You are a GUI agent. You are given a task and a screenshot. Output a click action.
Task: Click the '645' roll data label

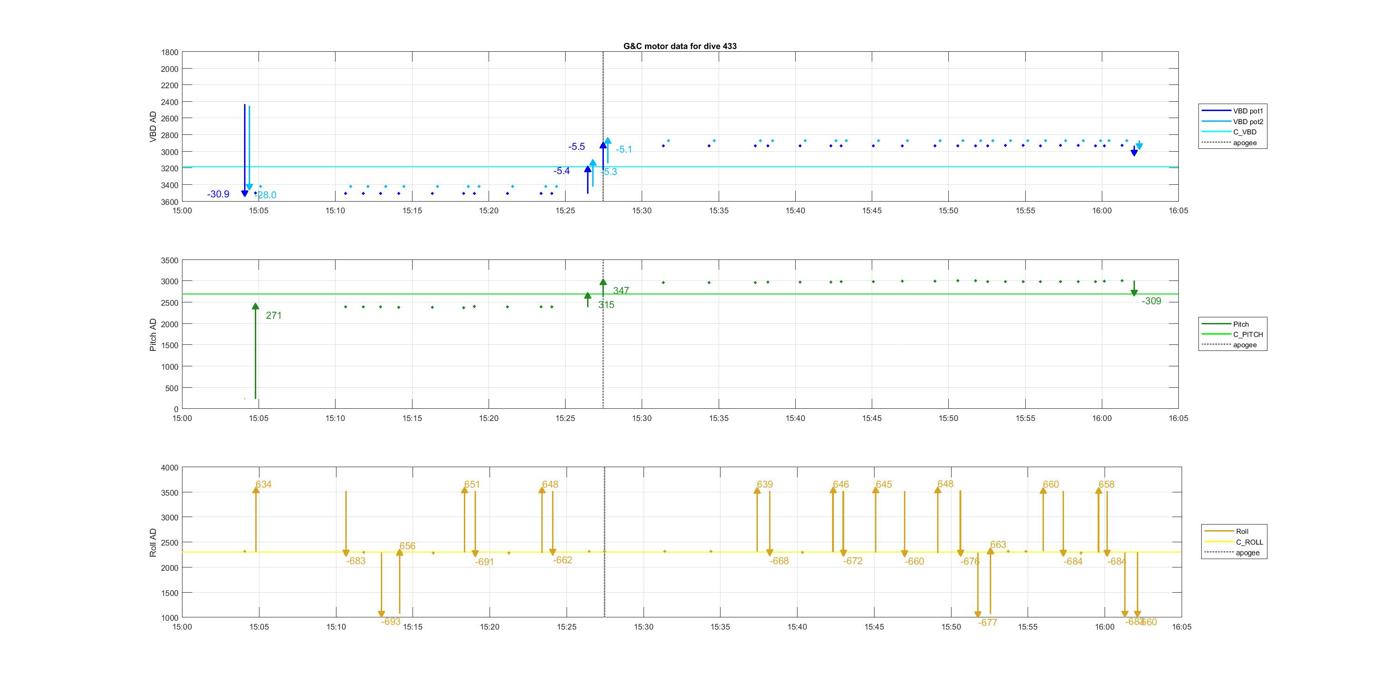tap(884, 485)
